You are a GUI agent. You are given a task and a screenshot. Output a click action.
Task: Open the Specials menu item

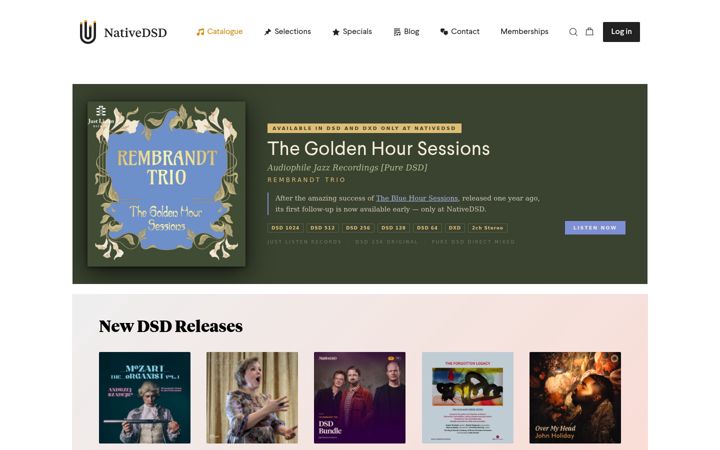click(352, 32)
